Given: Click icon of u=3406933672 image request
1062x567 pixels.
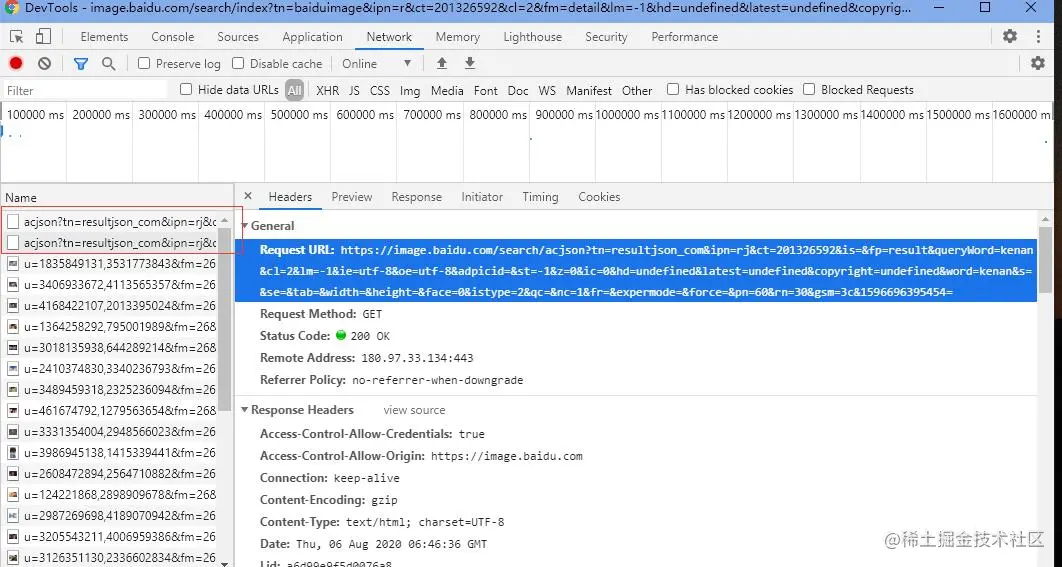Looking at the screenshot, I should pyautogui.click(x=13, y=285).
